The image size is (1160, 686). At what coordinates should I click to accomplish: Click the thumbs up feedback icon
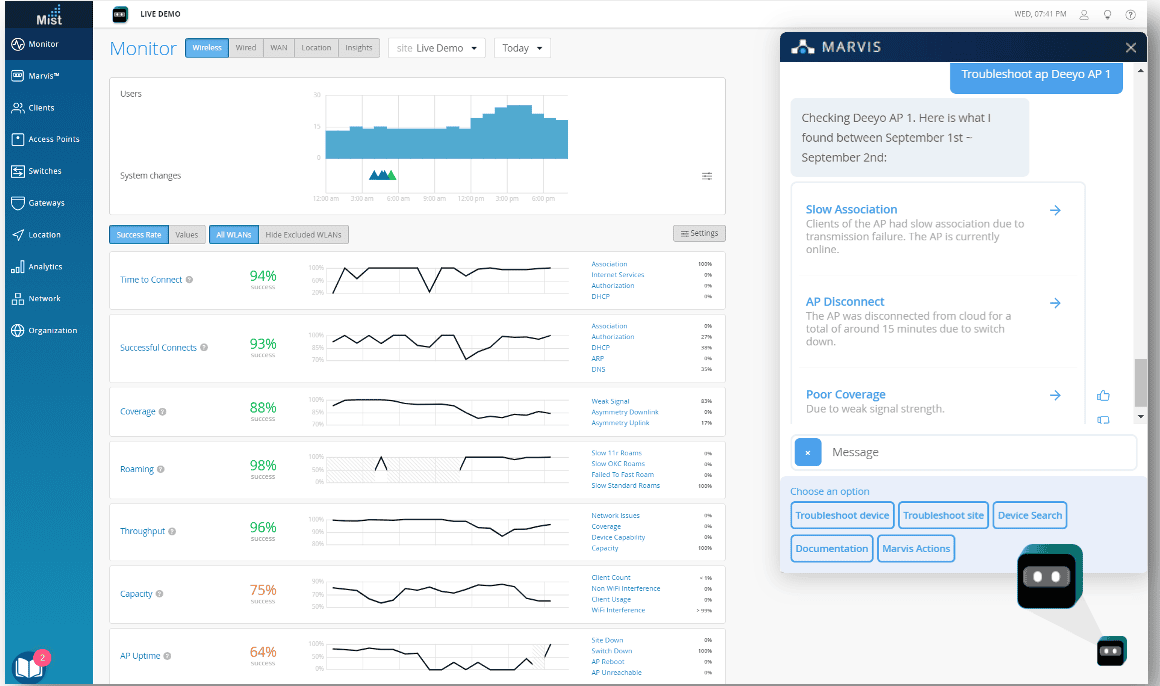[x=1103, y=395]
